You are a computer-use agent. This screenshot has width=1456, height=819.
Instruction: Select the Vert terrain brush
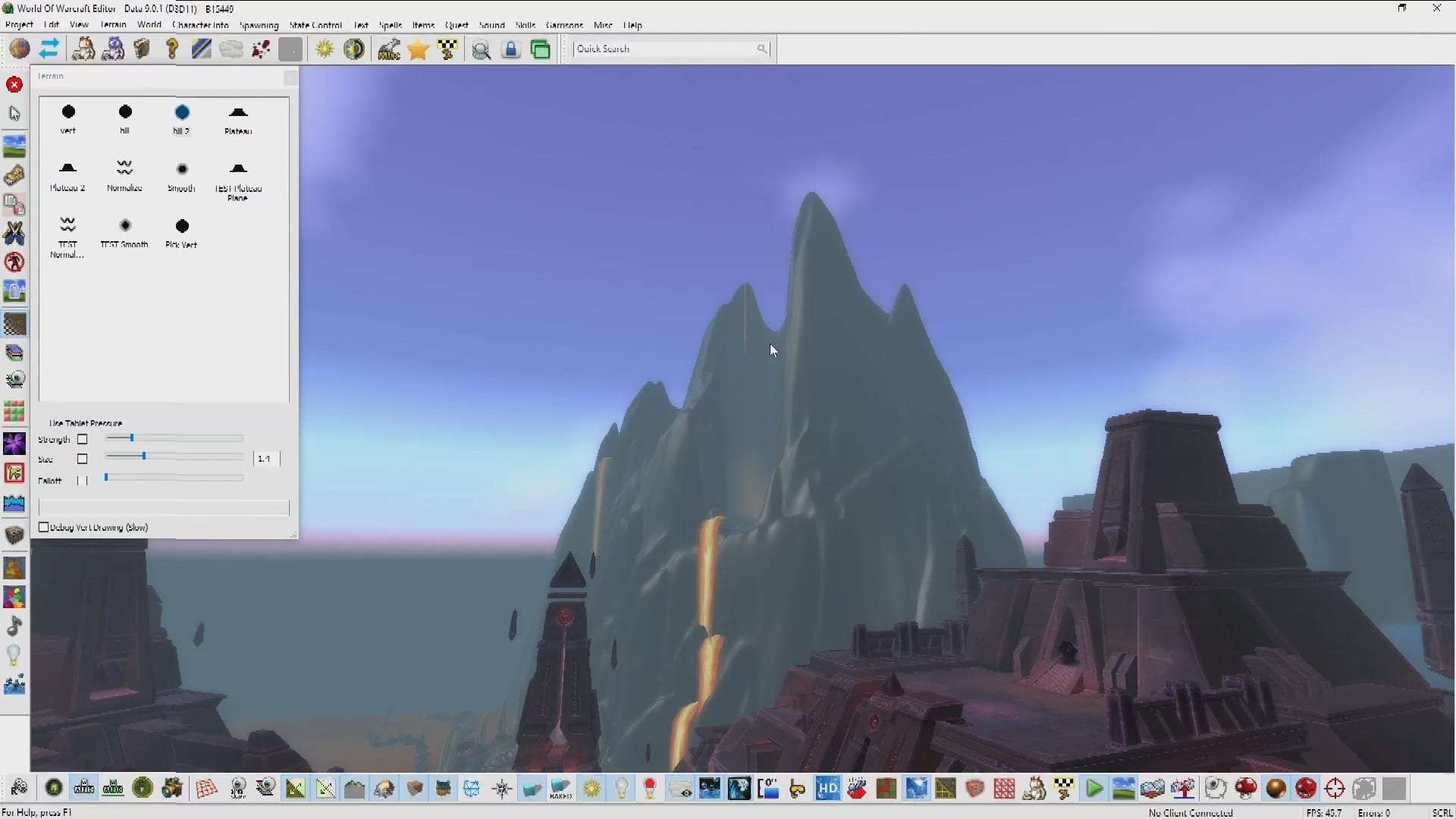68,113
